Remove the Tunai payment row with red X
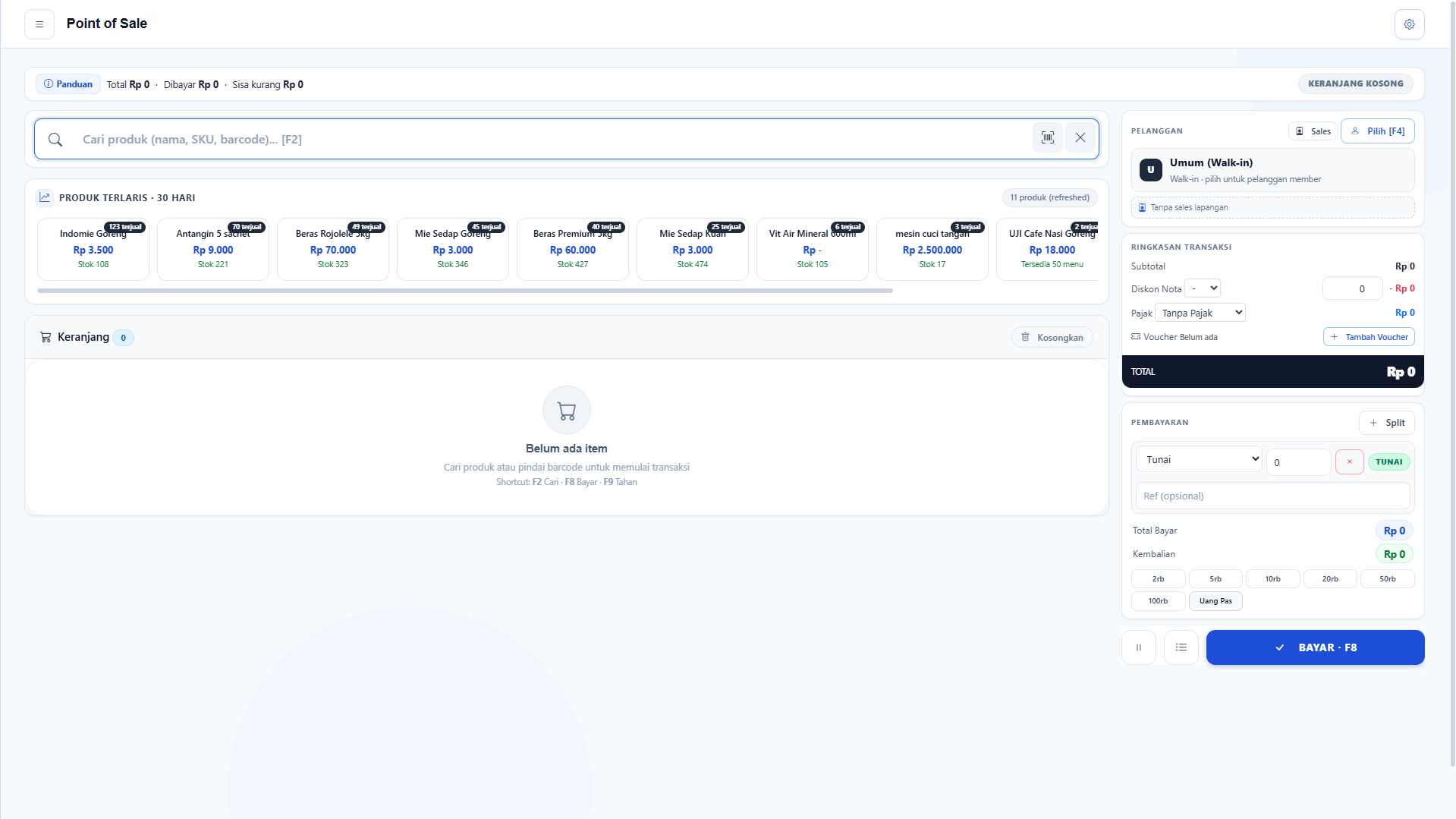This screenshot has height=819, width=1456. pos(1349,461)
